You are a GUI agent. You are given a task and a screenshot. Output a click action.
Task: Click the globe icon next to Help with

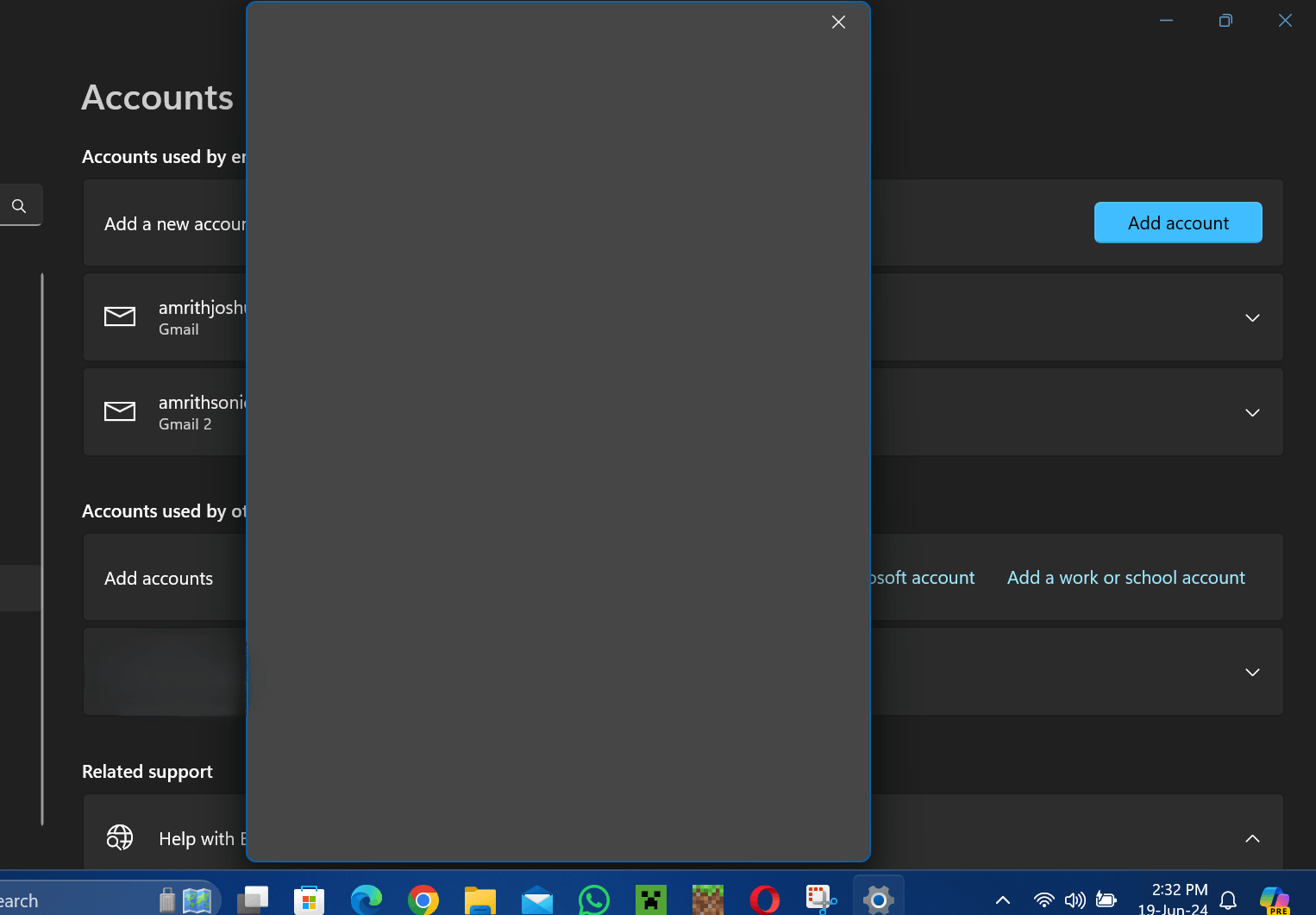pyautogui.click(x=120, y=837)
